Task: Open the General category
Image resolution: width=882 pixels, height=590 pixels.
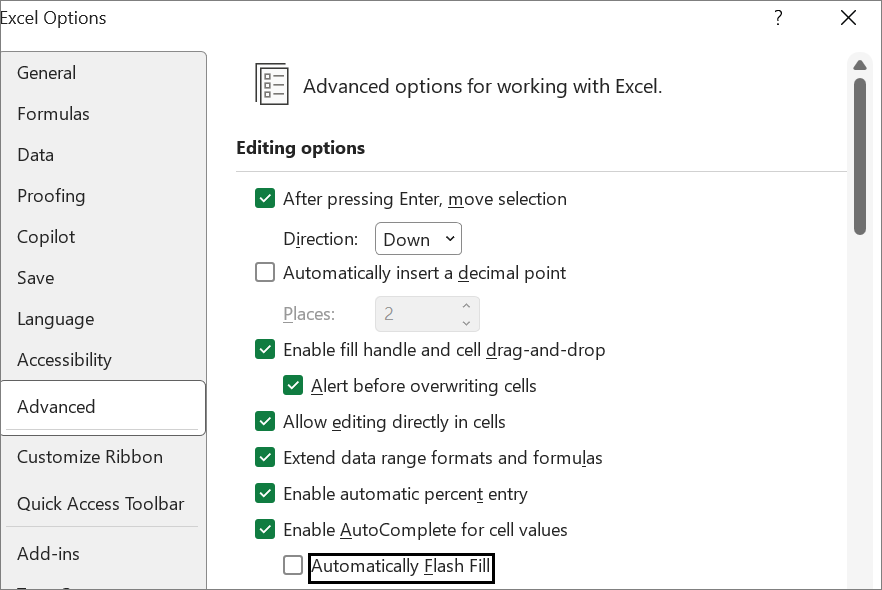Action: (x=47, y=73)
